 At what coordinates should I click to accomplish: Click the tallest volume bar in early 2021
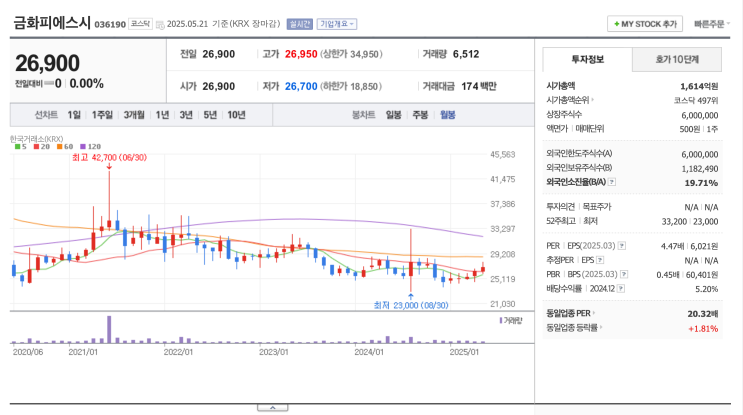(x=109, y=329)
